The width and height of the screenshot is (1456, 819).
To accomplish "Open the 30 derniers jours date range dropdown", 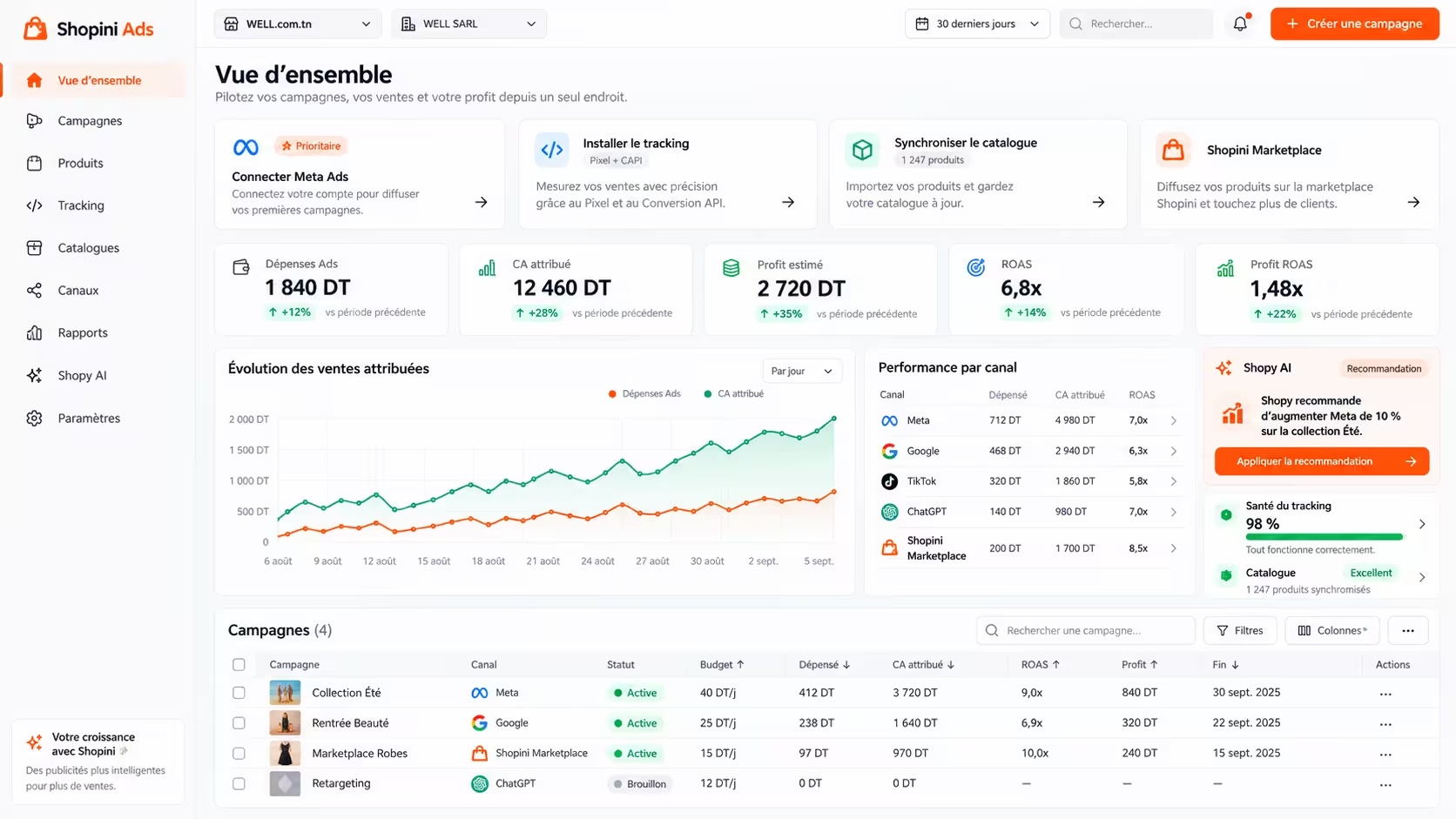I will (x=977, y=23).
